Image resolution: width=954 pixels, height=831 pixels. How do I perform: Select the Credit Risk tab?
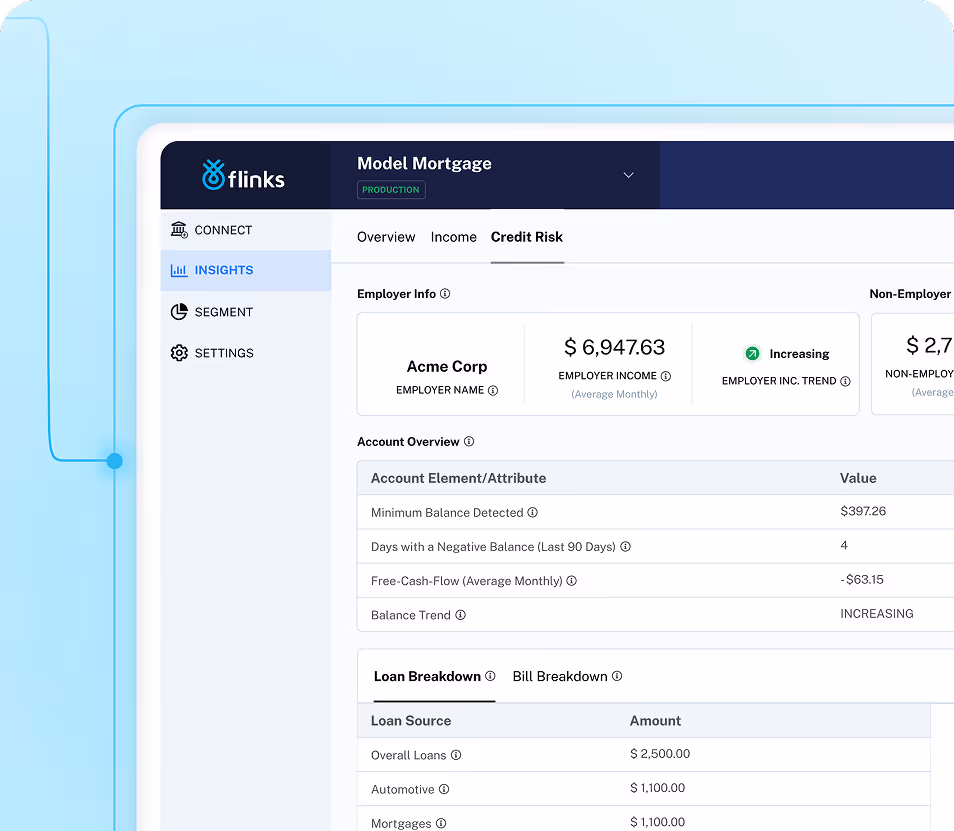coord(527,237)
